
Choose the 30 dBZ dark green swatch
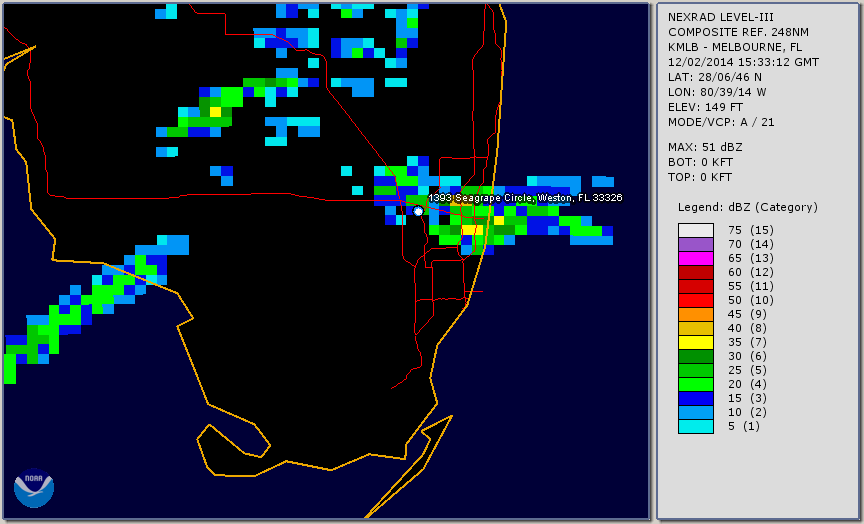click(696, 356)
